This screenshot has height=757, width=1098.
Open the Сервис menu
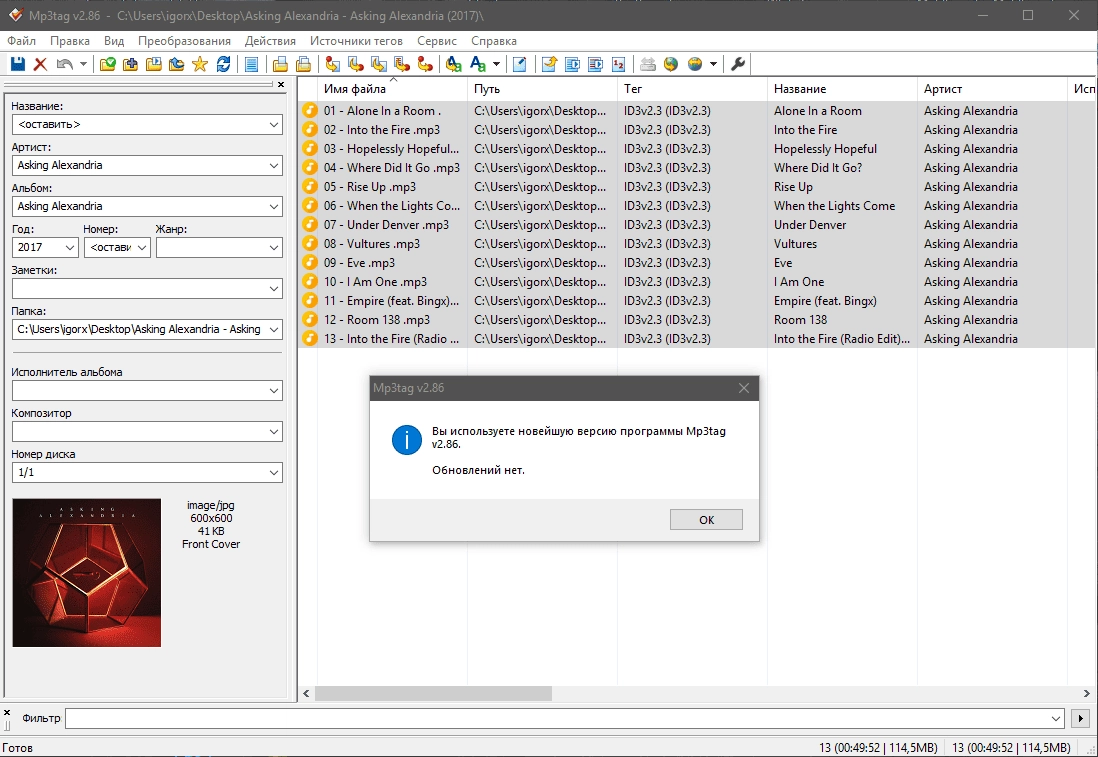click(437, 41)
